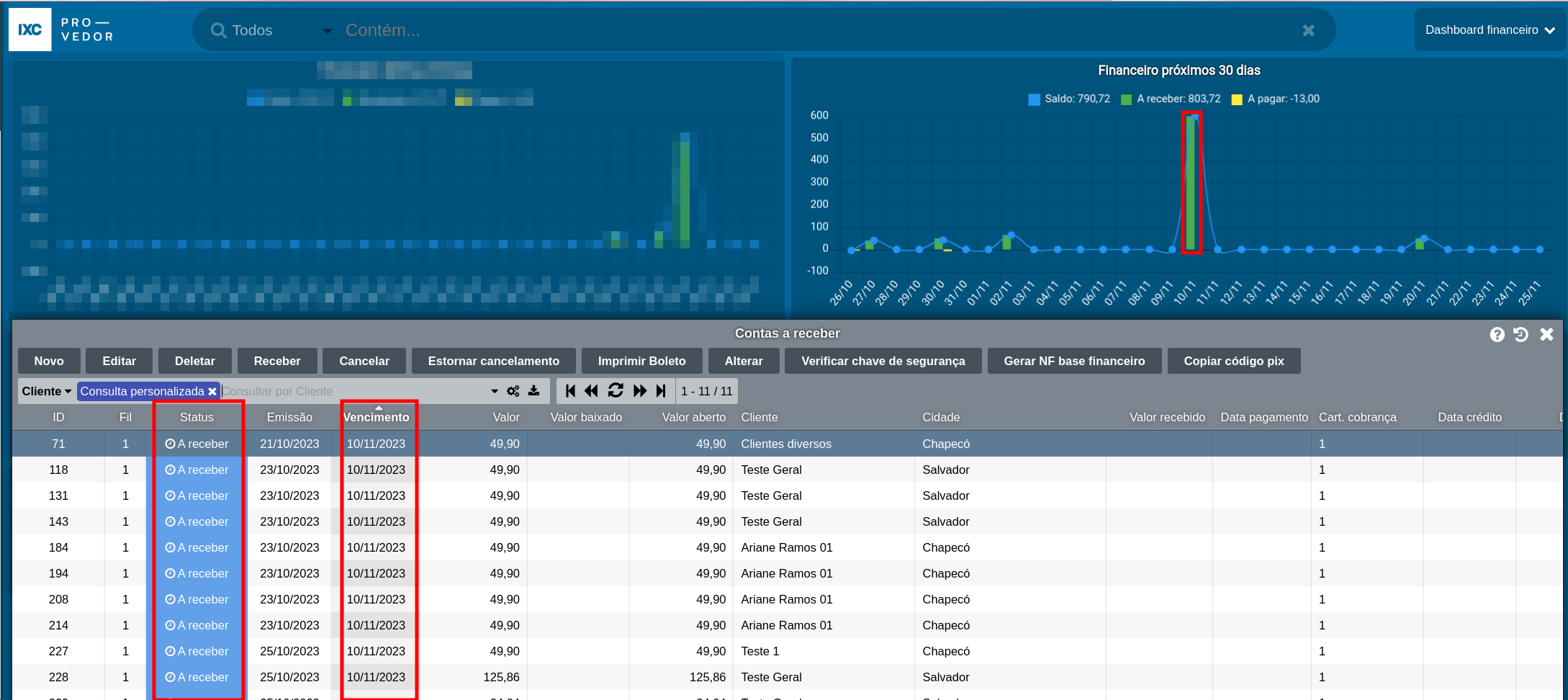The width and height of the screenshot is (1568, 700).
Task: Click Gerar NF base financeiro
Action: coord(1075,361)
